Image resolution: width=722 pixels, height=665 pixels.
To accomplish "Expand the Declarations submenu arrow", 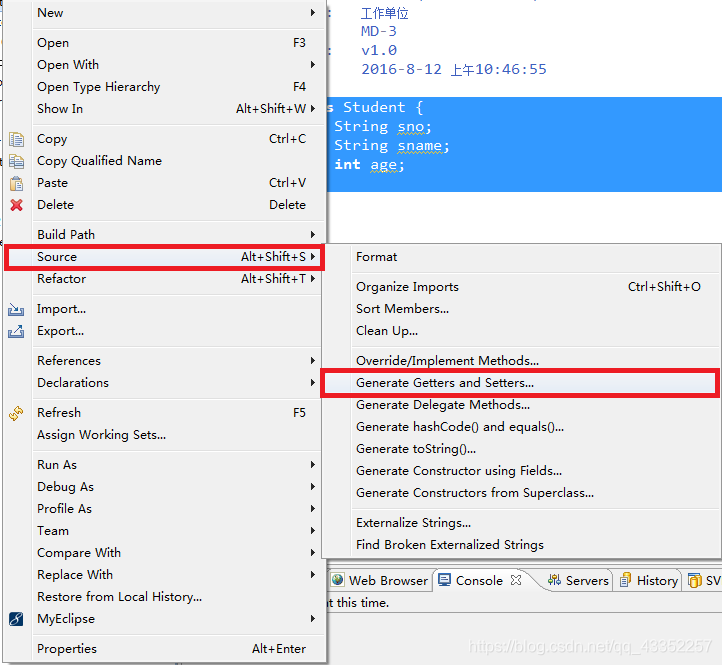I will [313, 383].
